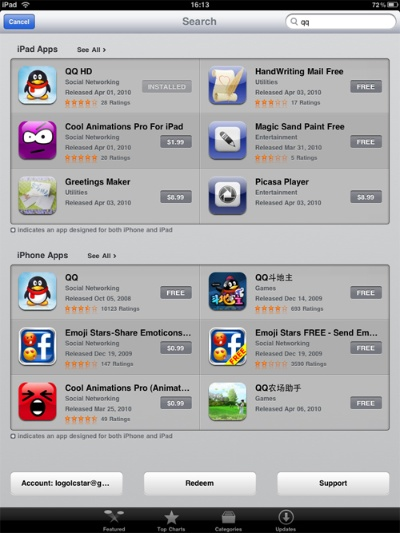
Task: Buy Cool Animations Pro for $1.99
Action: point(176,142)
